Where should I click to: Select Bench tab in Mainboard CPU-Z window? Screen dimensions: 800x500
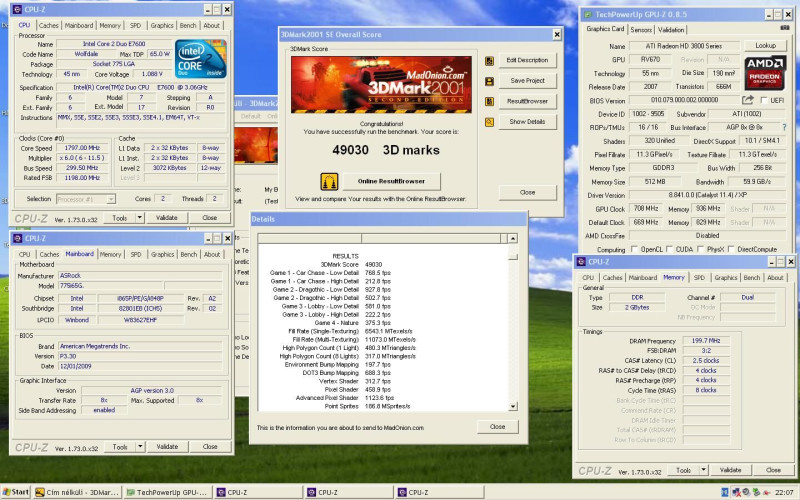click(188, 254)
